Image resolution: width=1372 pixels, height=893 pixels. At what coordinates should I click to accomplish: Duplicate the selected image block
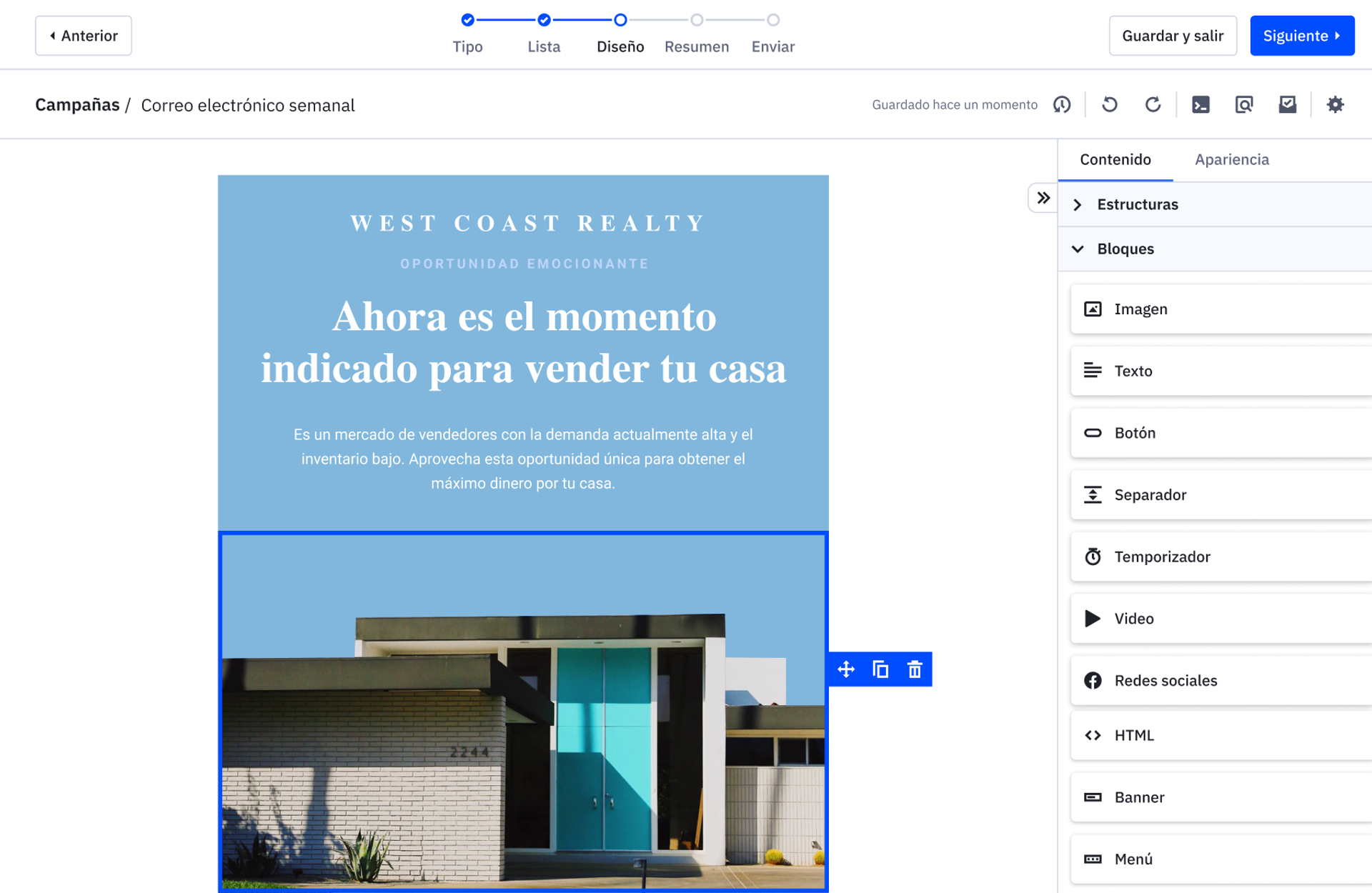880,669
